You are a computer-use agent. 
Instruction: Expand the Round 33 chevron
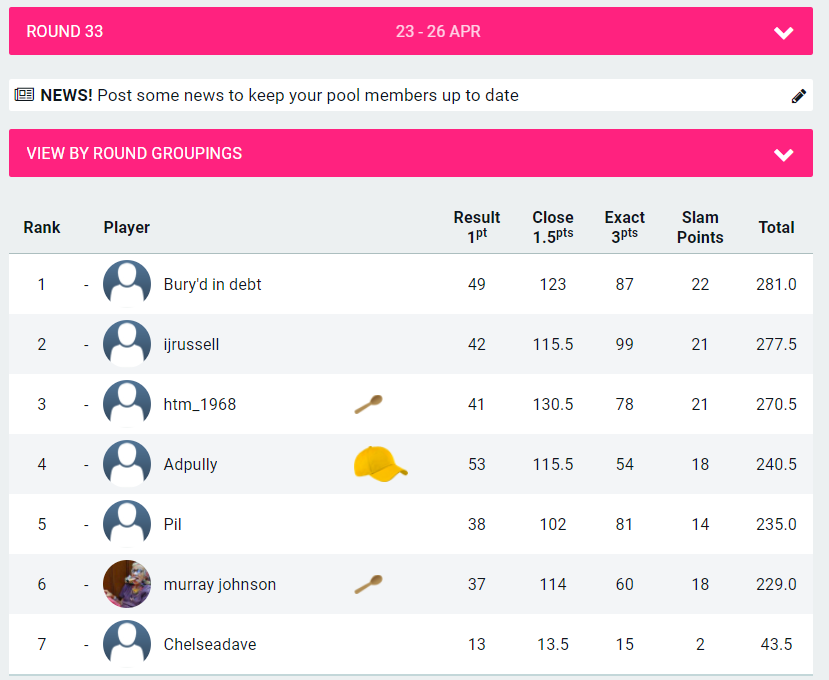pos(783,33)
